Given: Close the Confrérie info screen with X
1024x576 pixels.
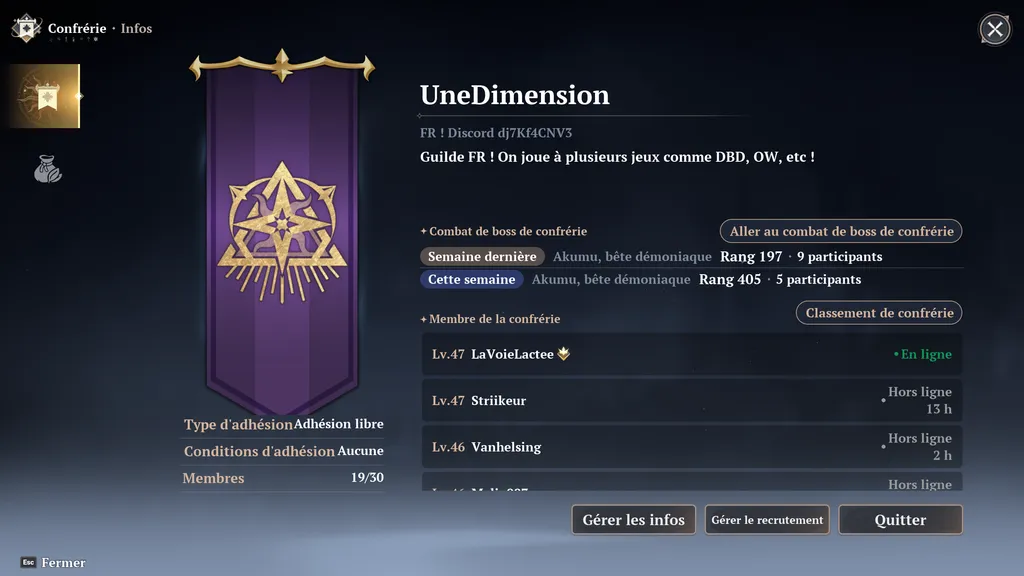Looking at the screenshot, I should click(995, 29).
